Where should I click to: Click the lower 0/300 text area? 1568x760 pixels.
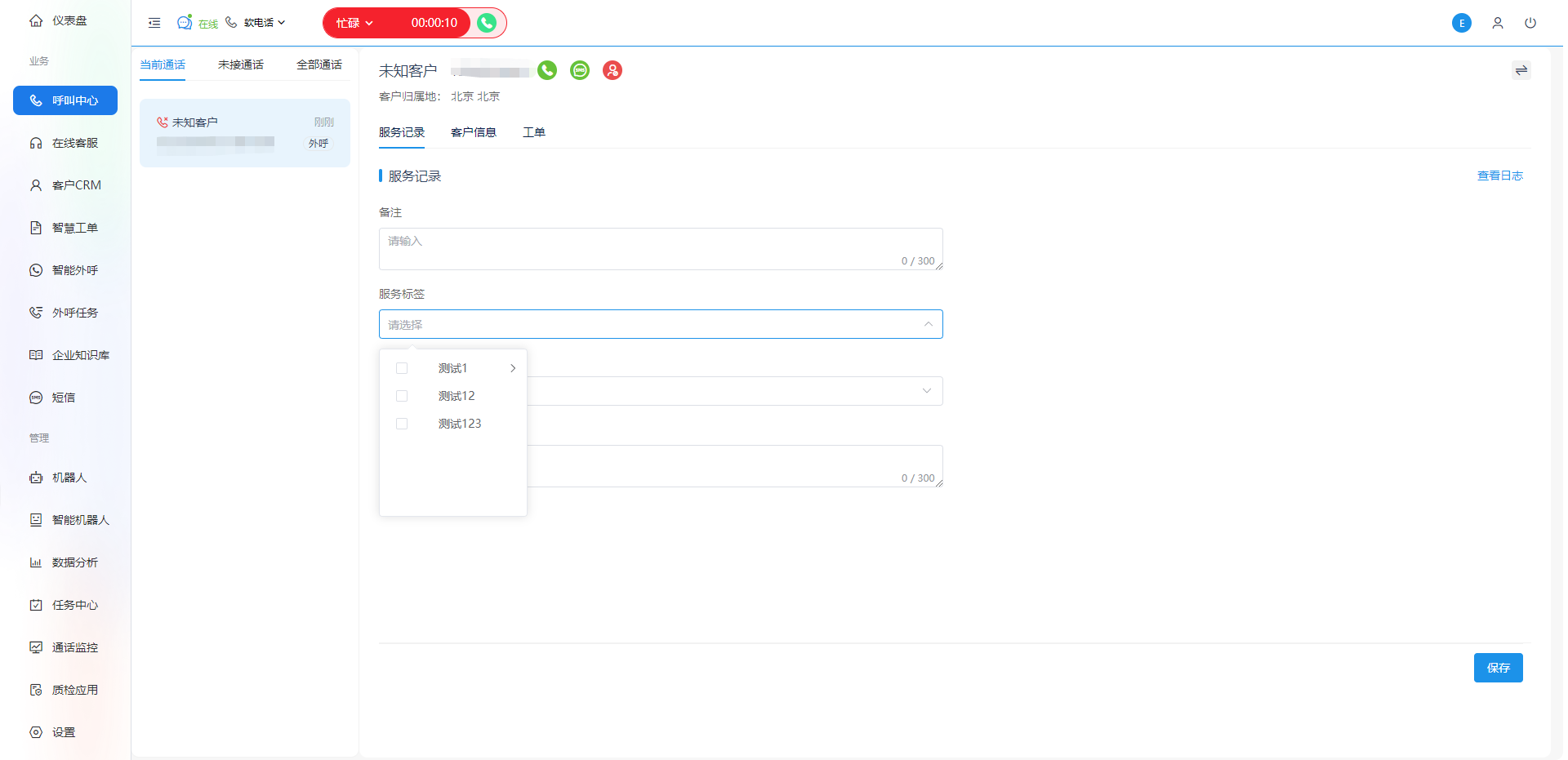point(735,466)
